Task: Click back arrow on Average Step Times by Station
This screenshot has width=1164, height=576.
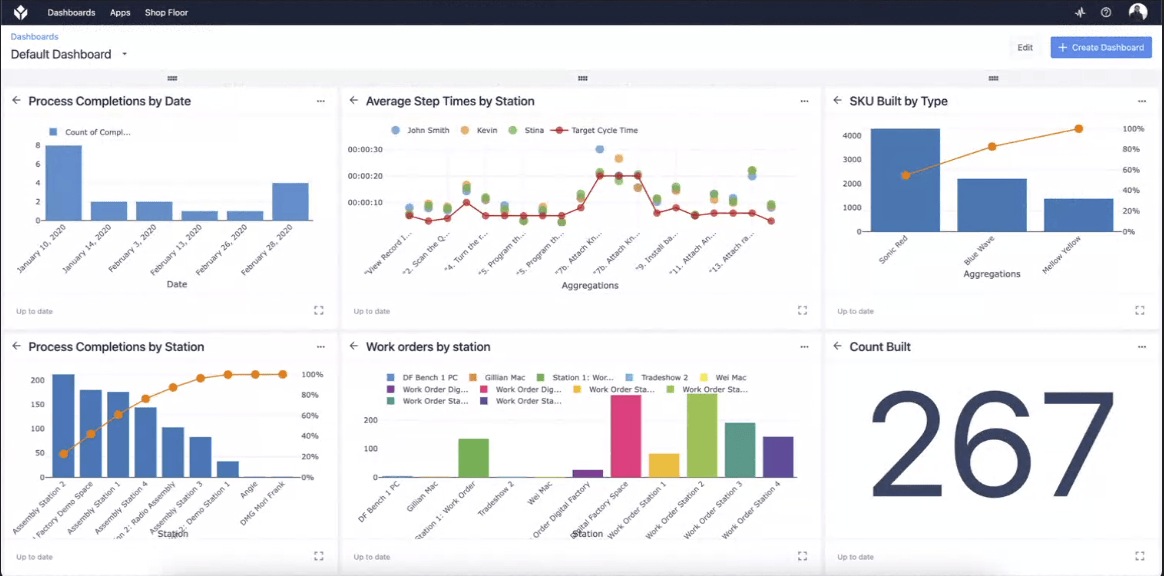Action: (x=353, y=101)
